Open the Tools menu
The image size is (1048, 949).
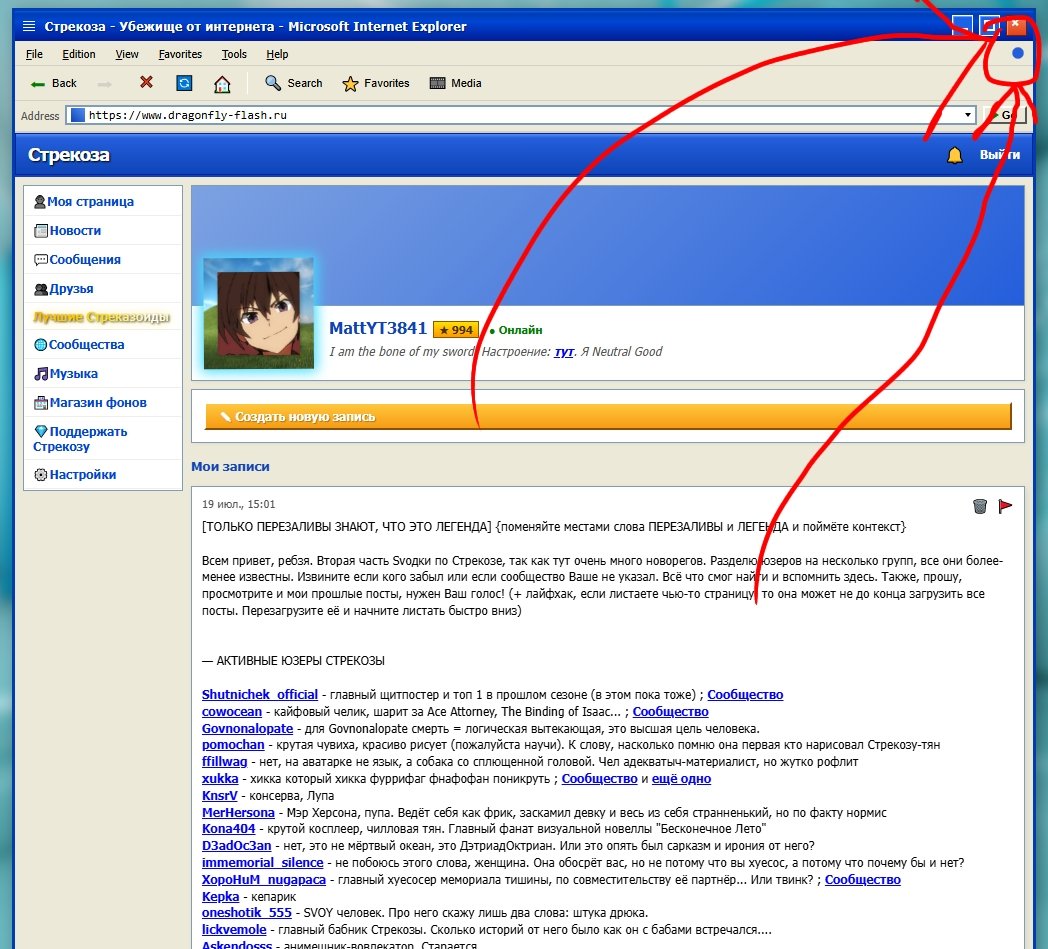[x=234, y=54]
